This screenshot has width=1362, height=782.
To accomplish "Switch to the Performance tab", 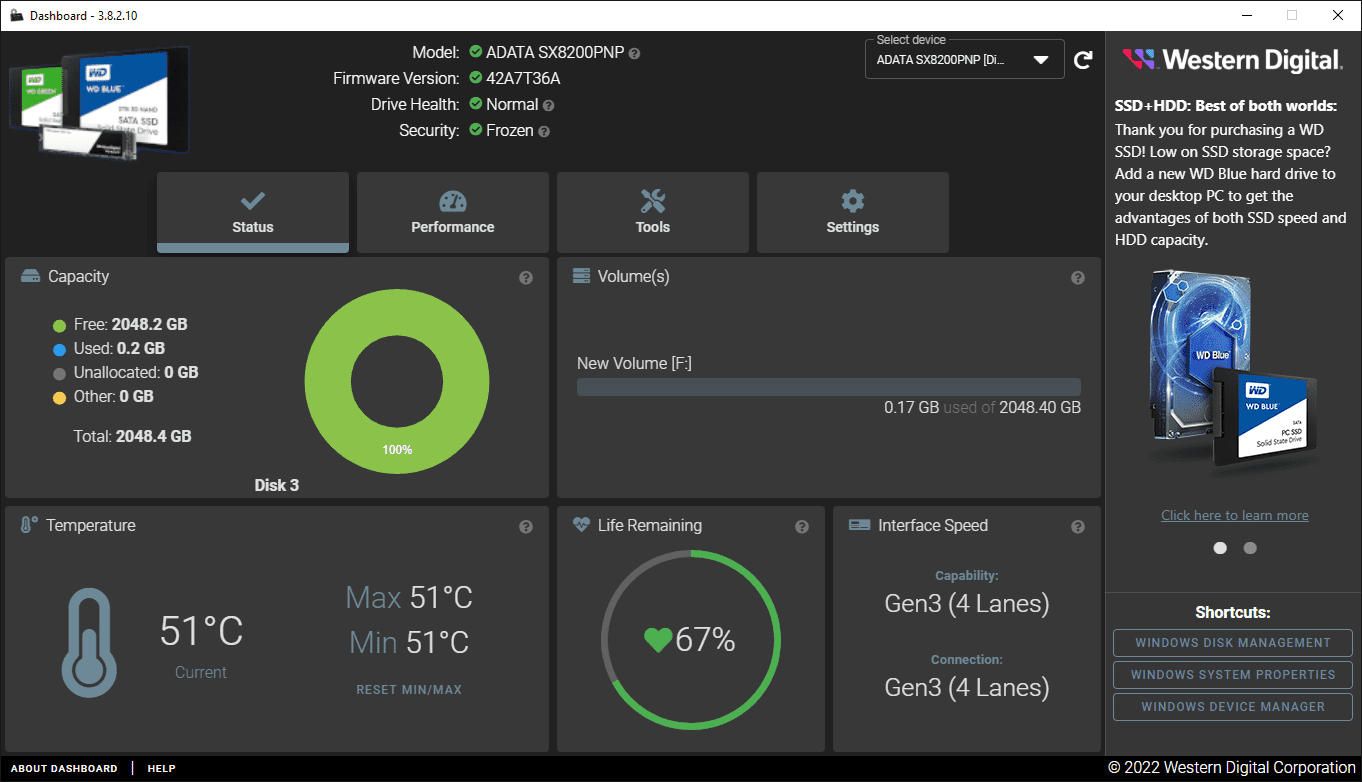I will coord(453,212).
